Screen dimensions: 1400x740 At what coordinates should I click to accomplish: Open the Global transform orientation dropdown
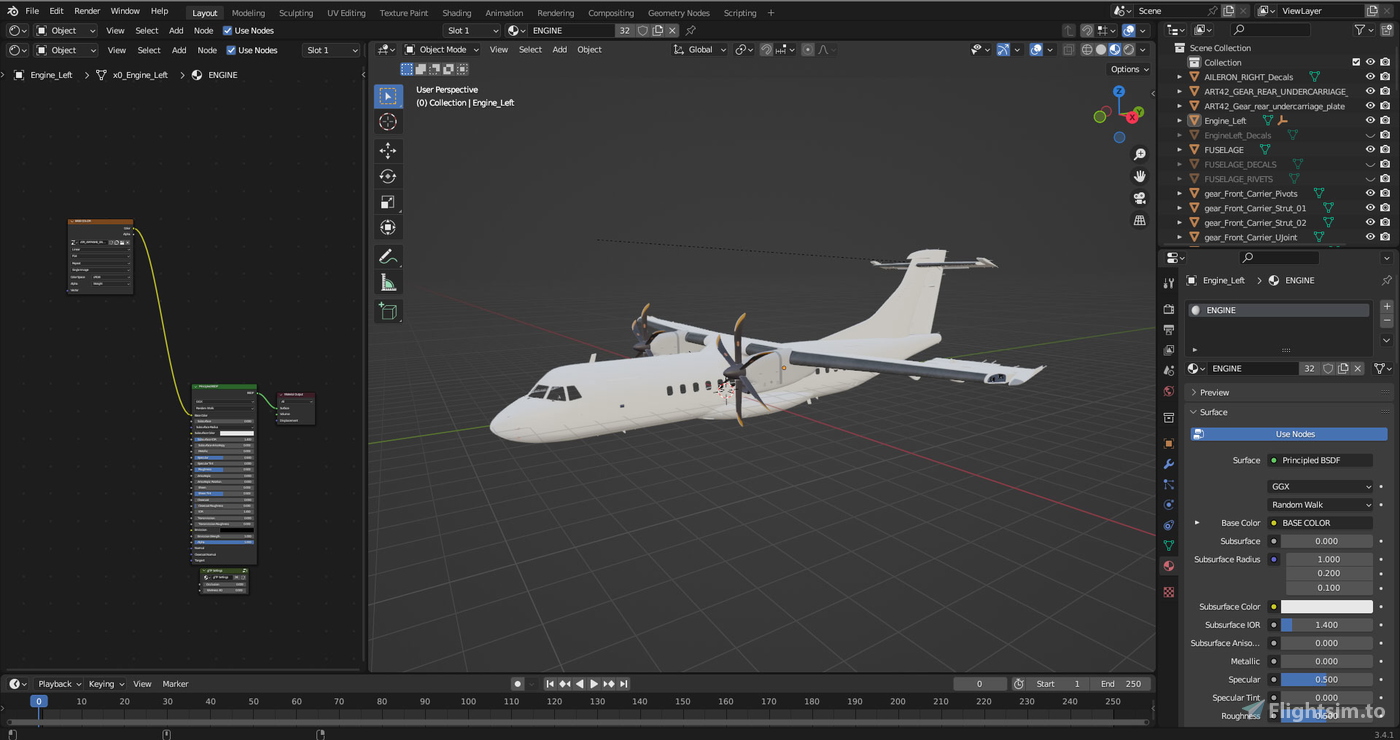tap(700, 49)
